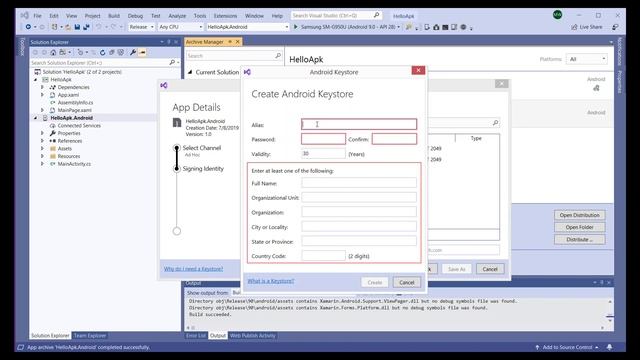640x360 pixels.
Task: Click the Password input field
Action: tap(323, 139)
